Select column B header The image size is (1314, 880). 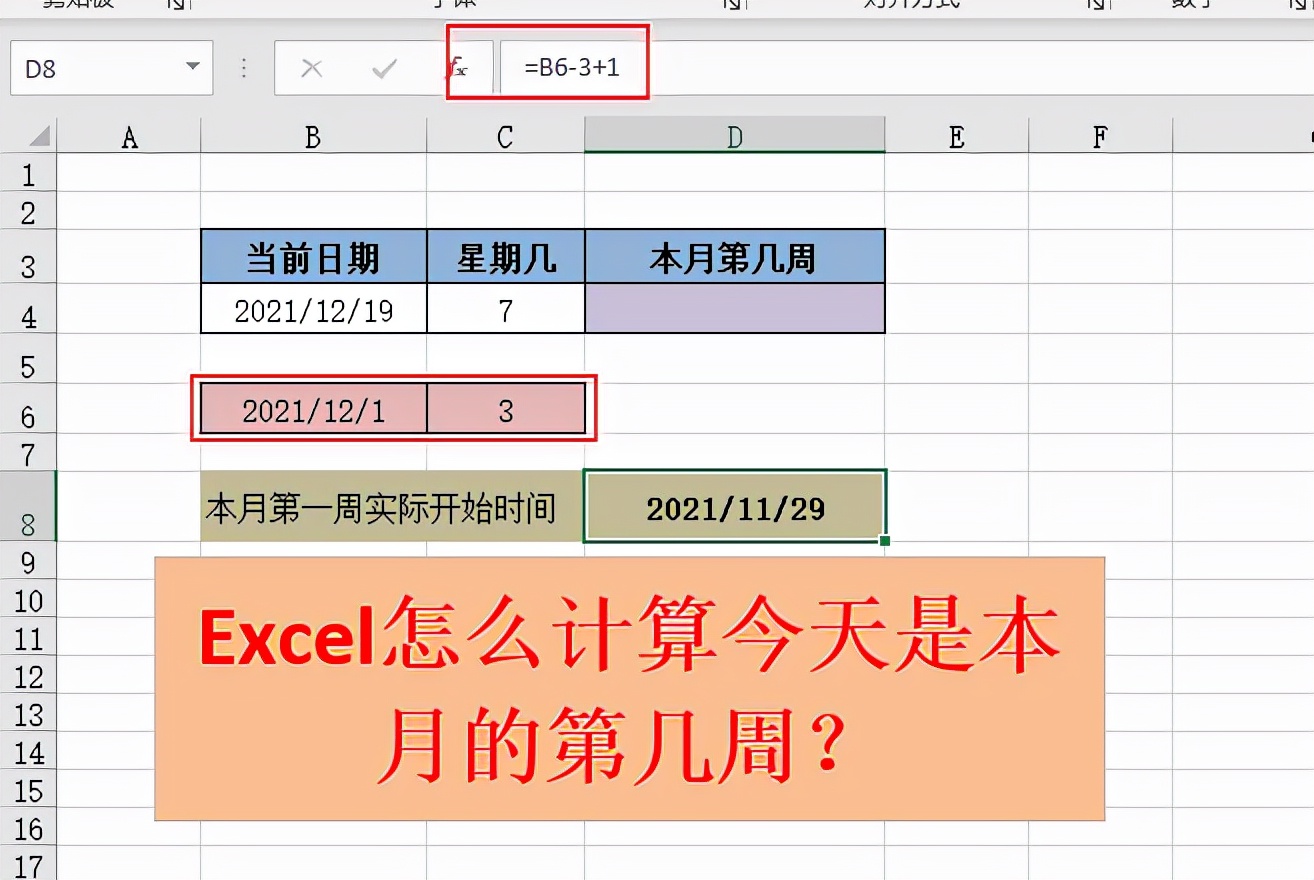pos(313,136)
